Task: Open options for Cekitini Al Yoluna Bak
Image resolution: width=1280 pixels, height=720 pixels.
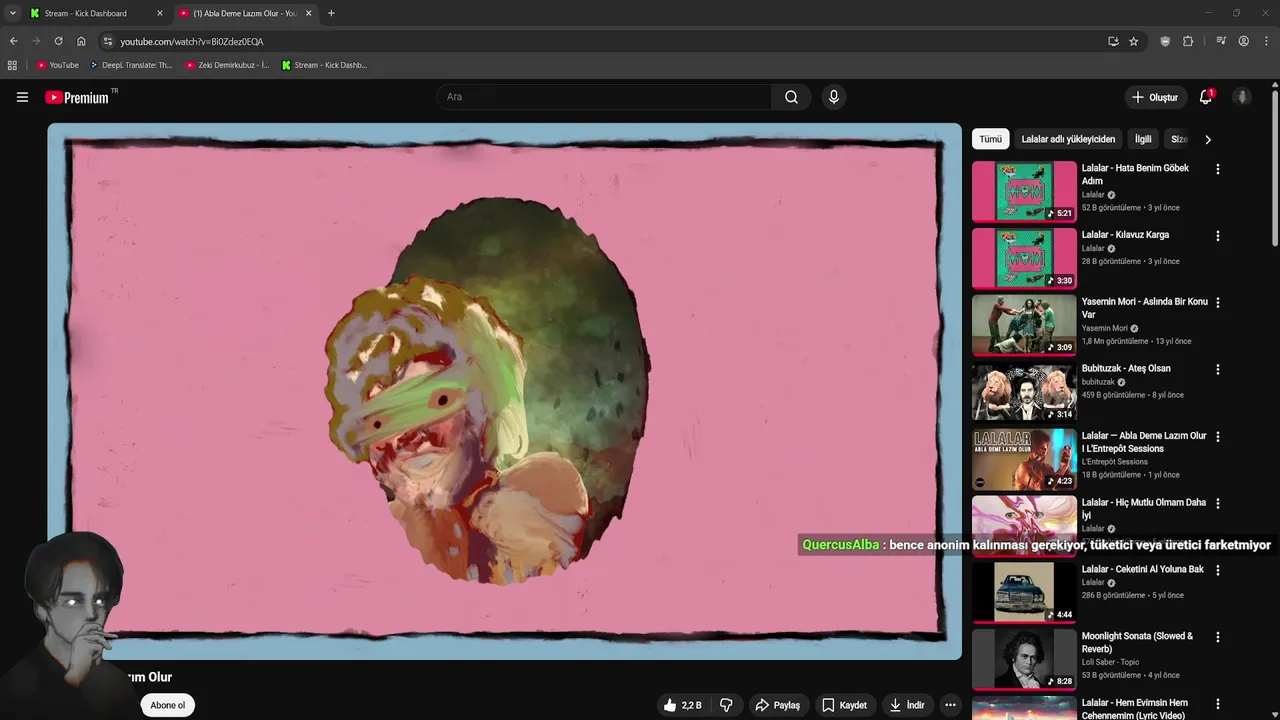Action: click(1217, 570)
